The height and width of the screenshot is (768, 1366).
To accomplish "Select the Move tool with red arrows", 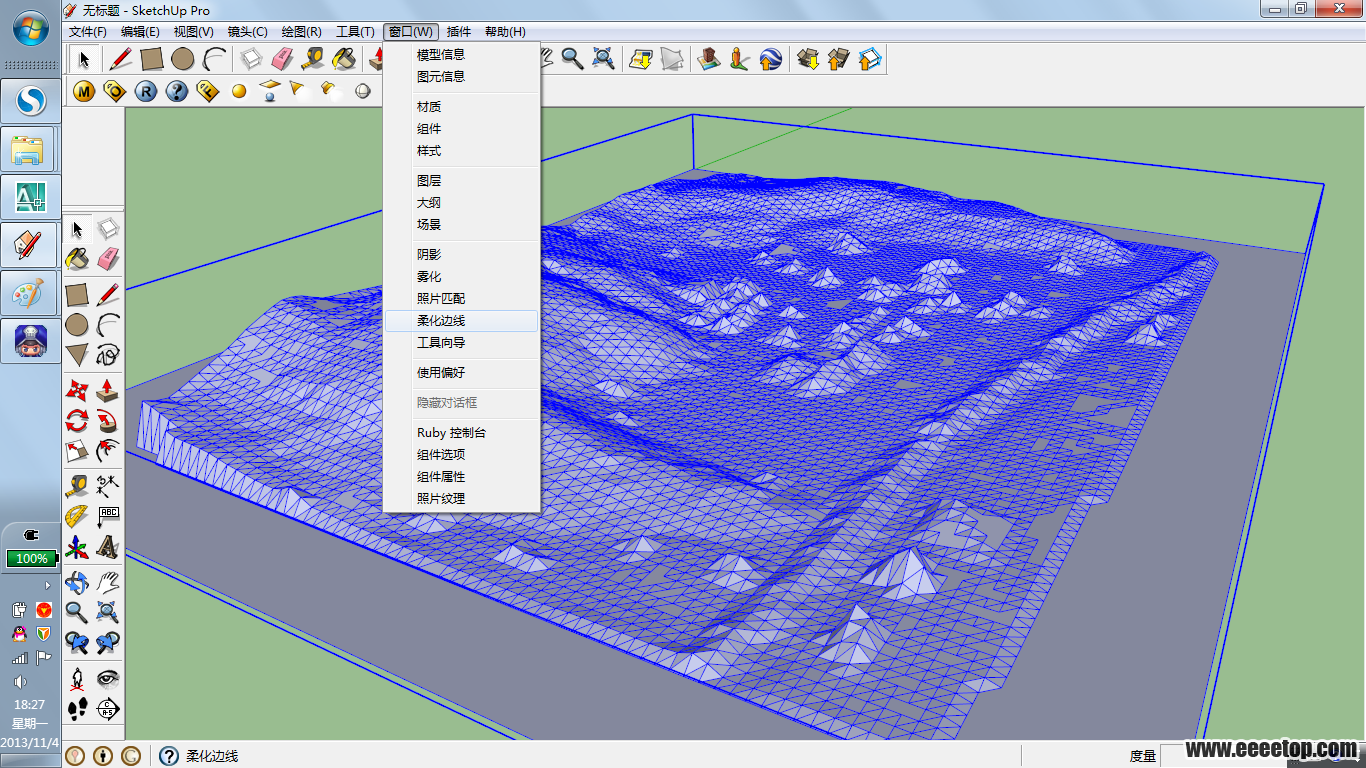I will 77,389.
